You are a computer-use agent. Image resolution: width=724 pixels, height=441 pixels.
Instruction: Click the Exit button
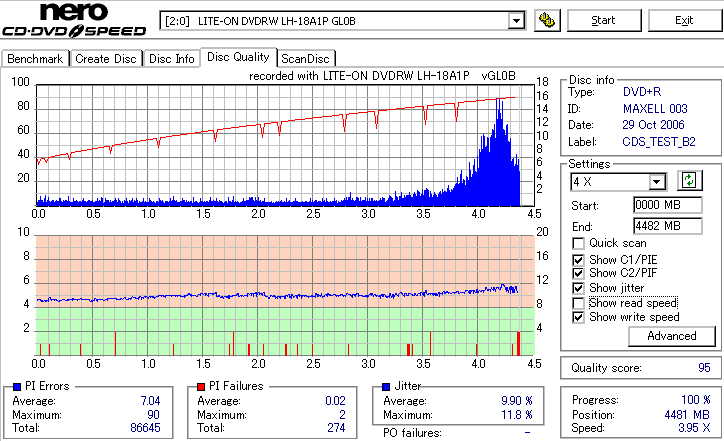684,21
